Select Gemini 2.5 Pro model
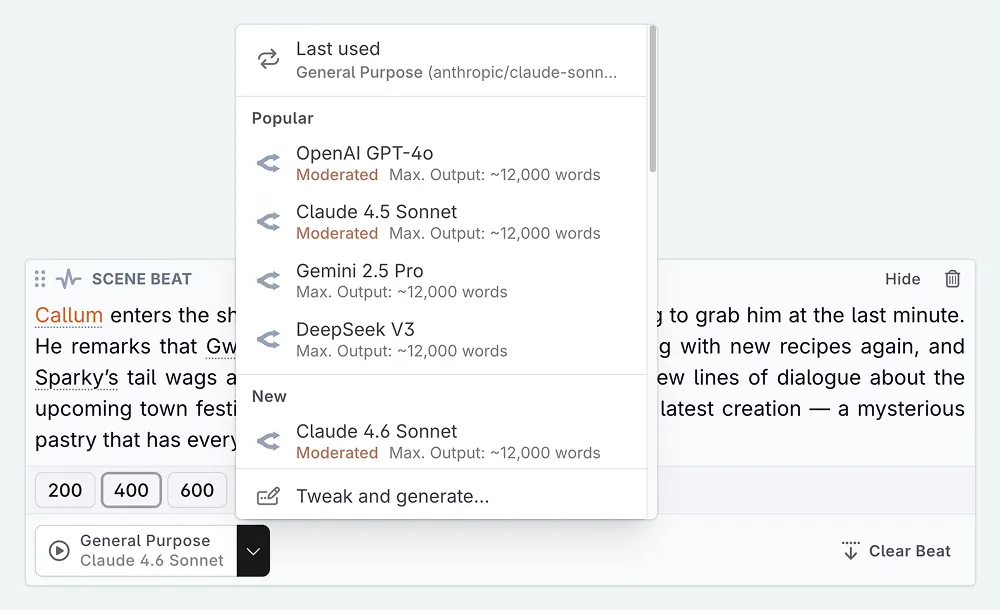 (441, 281)
